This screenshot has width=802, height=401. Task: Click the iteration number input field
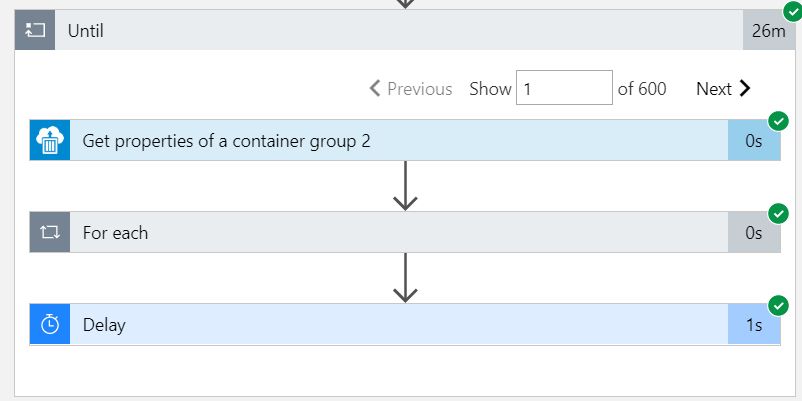point(564,88)
